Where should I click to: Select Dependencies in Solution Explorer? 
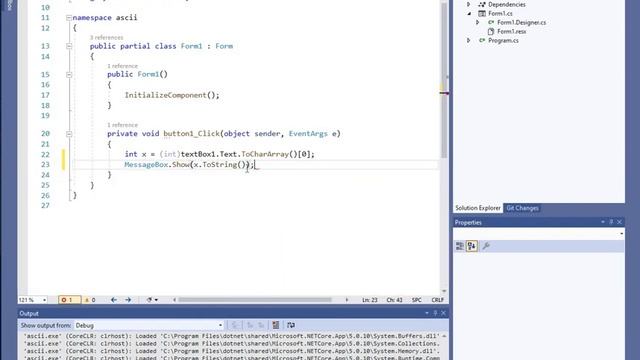(507, 4)
